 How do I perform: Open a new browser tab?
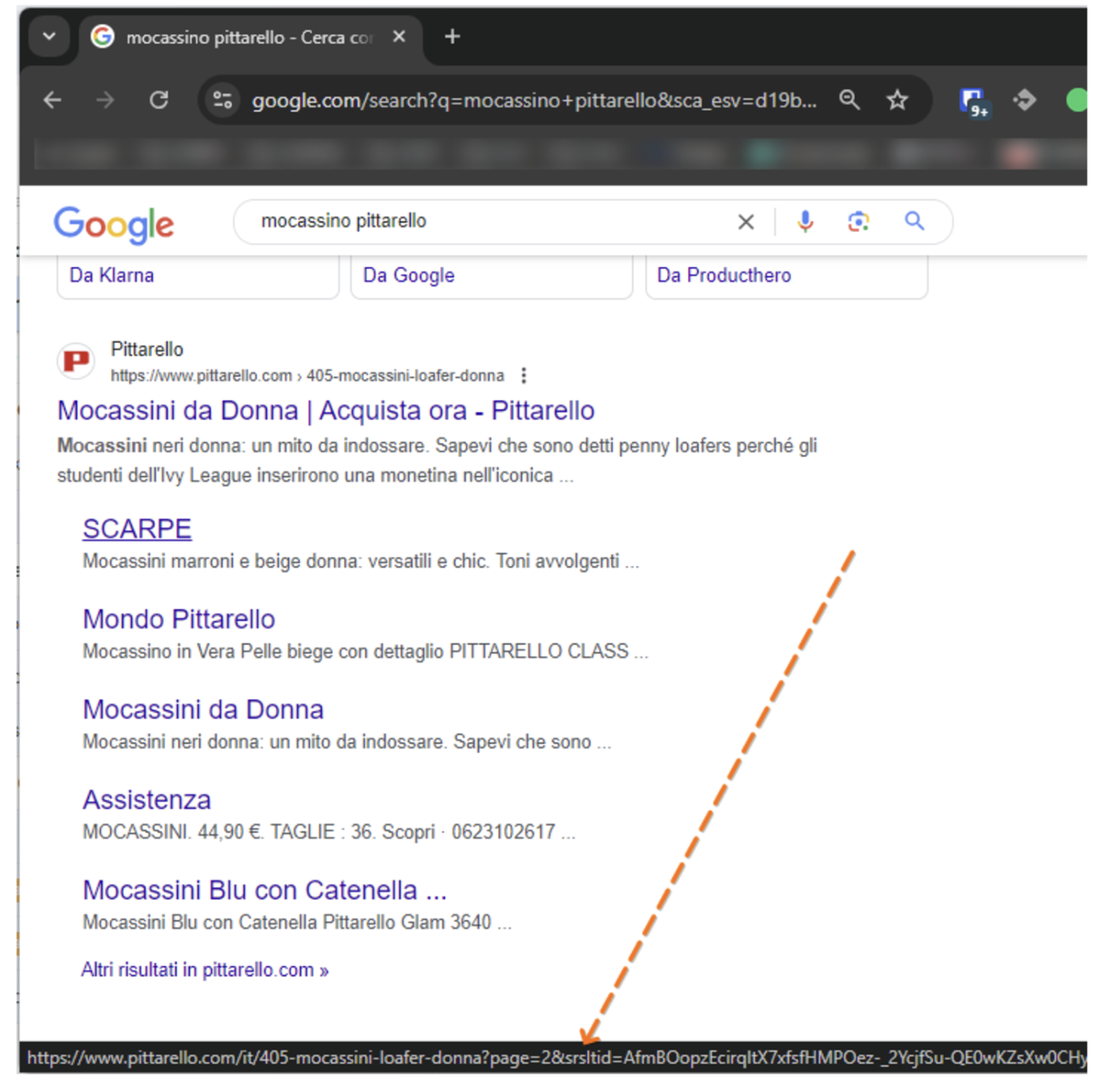pos(453,36)
